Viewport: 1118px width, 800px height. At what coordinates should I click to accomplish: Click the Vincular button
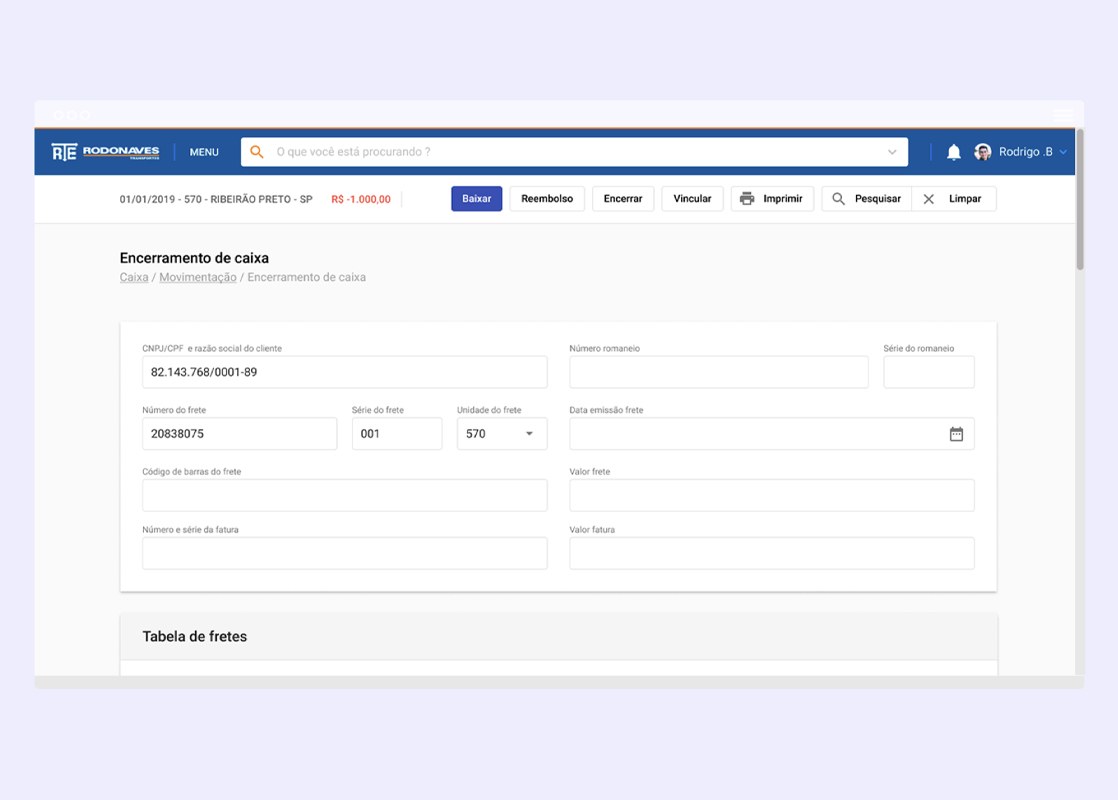pyautogui.click(x=692, y=199)
